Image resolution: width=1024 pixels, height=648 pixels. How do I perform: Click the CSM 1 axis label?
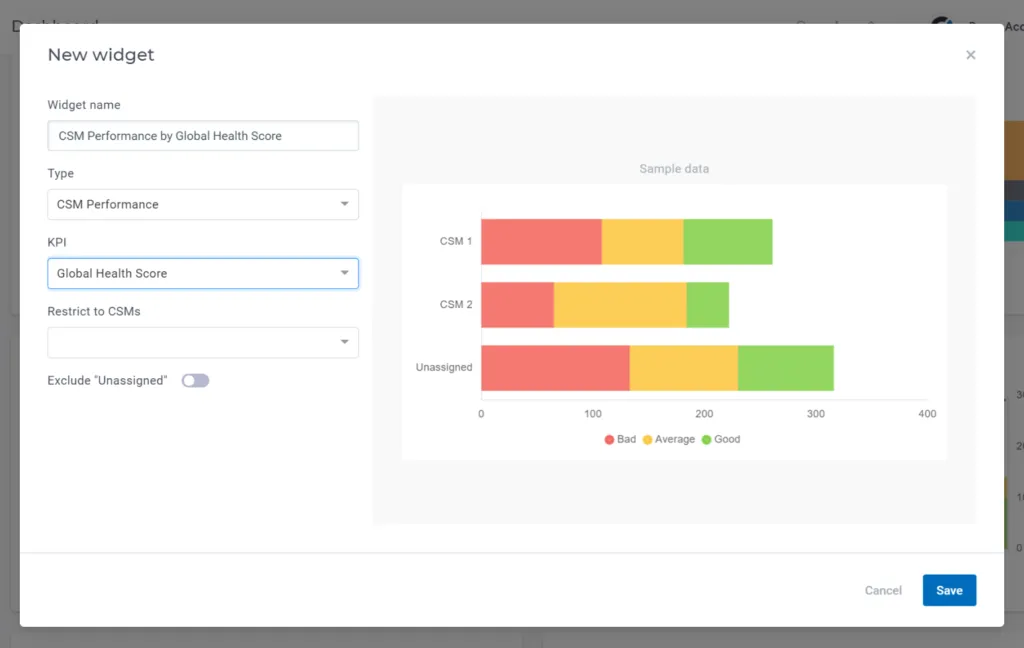(x=456, y=241)
